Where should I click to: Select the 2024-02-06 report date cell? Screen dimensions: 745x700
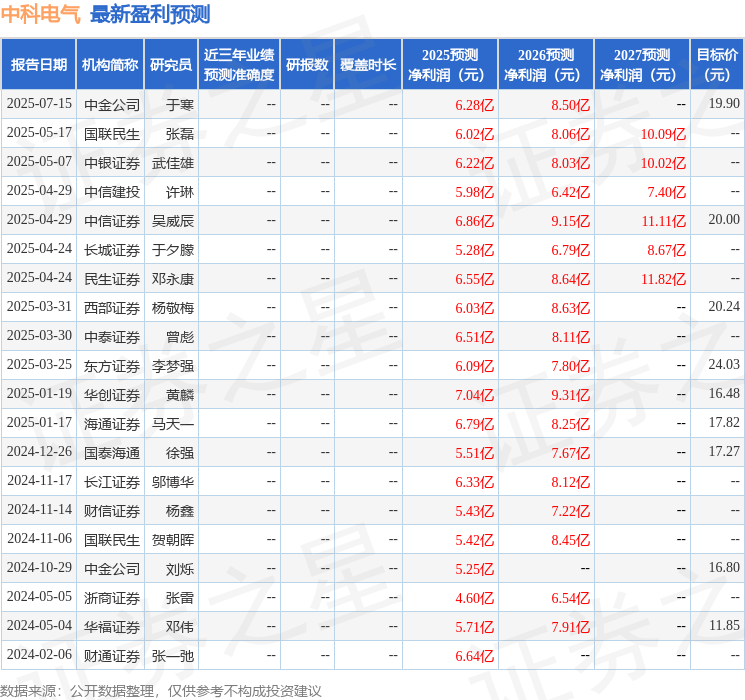(39, 654)
